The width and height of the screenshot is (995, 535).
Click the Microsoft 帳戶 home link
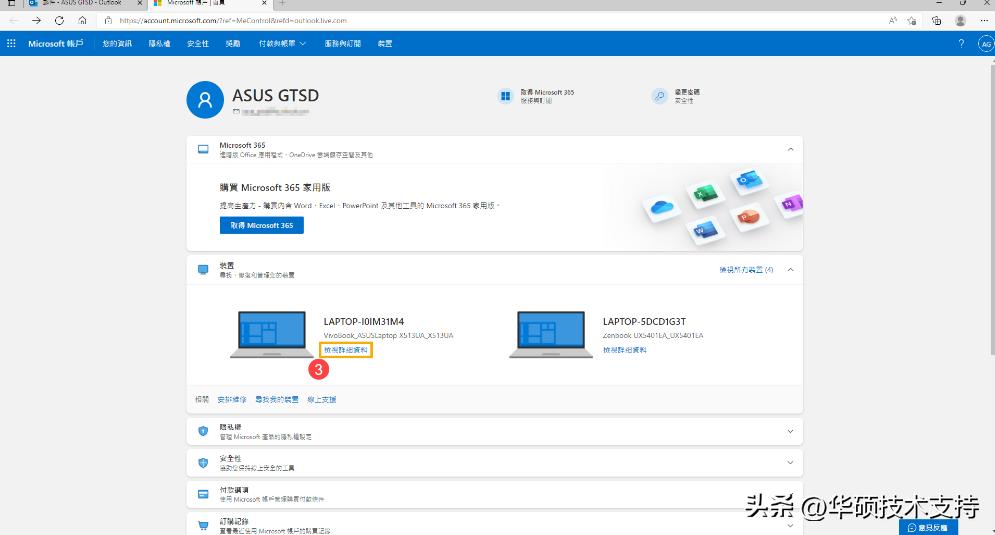(56, 43)
